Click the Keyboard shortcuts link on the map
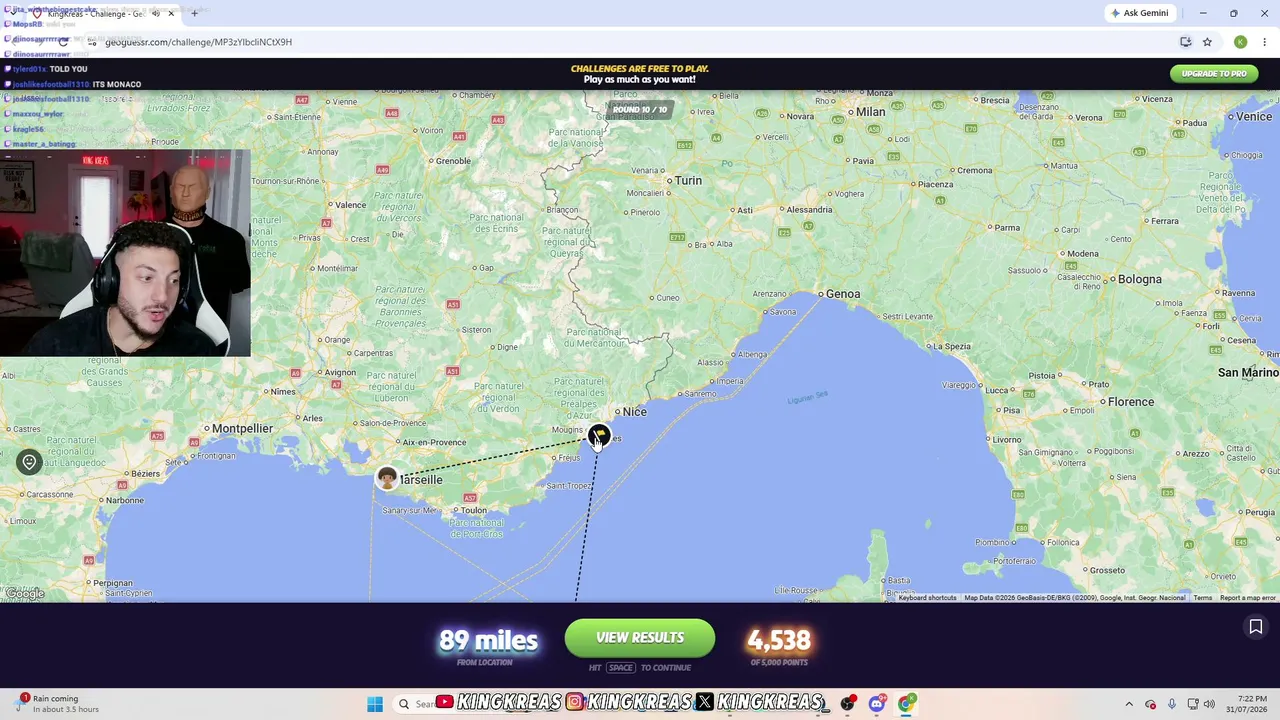 [927, 598]
